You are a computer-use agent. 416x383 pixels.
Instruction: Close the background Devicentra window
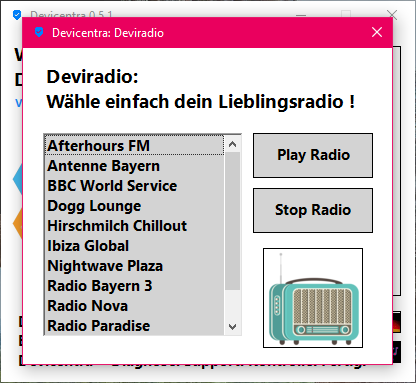(392, 15)
